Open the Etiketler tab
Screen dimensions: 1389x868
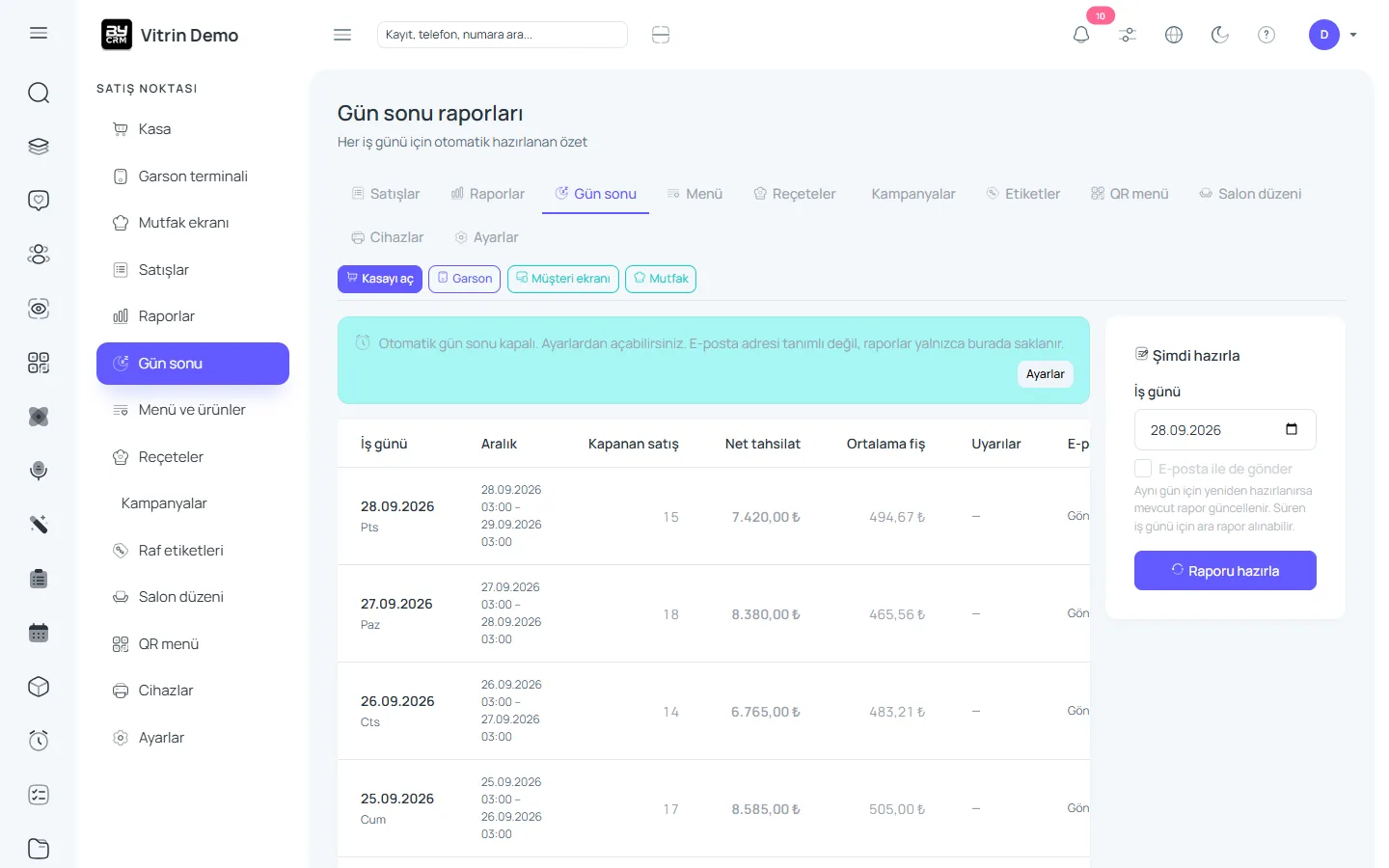1023,194
